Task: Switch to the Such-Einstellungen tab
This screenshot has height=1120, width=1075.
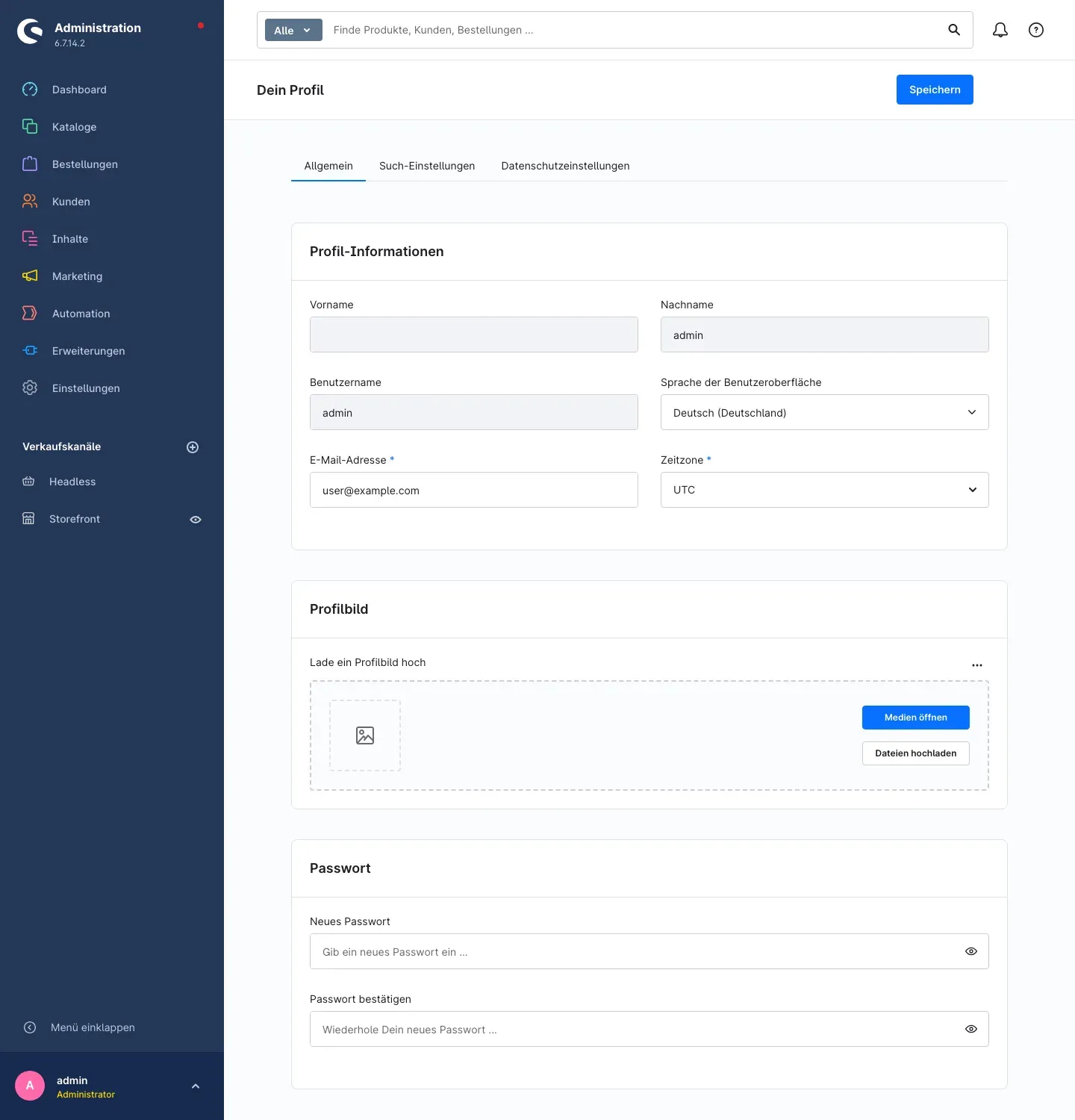Action: (427, 166)
